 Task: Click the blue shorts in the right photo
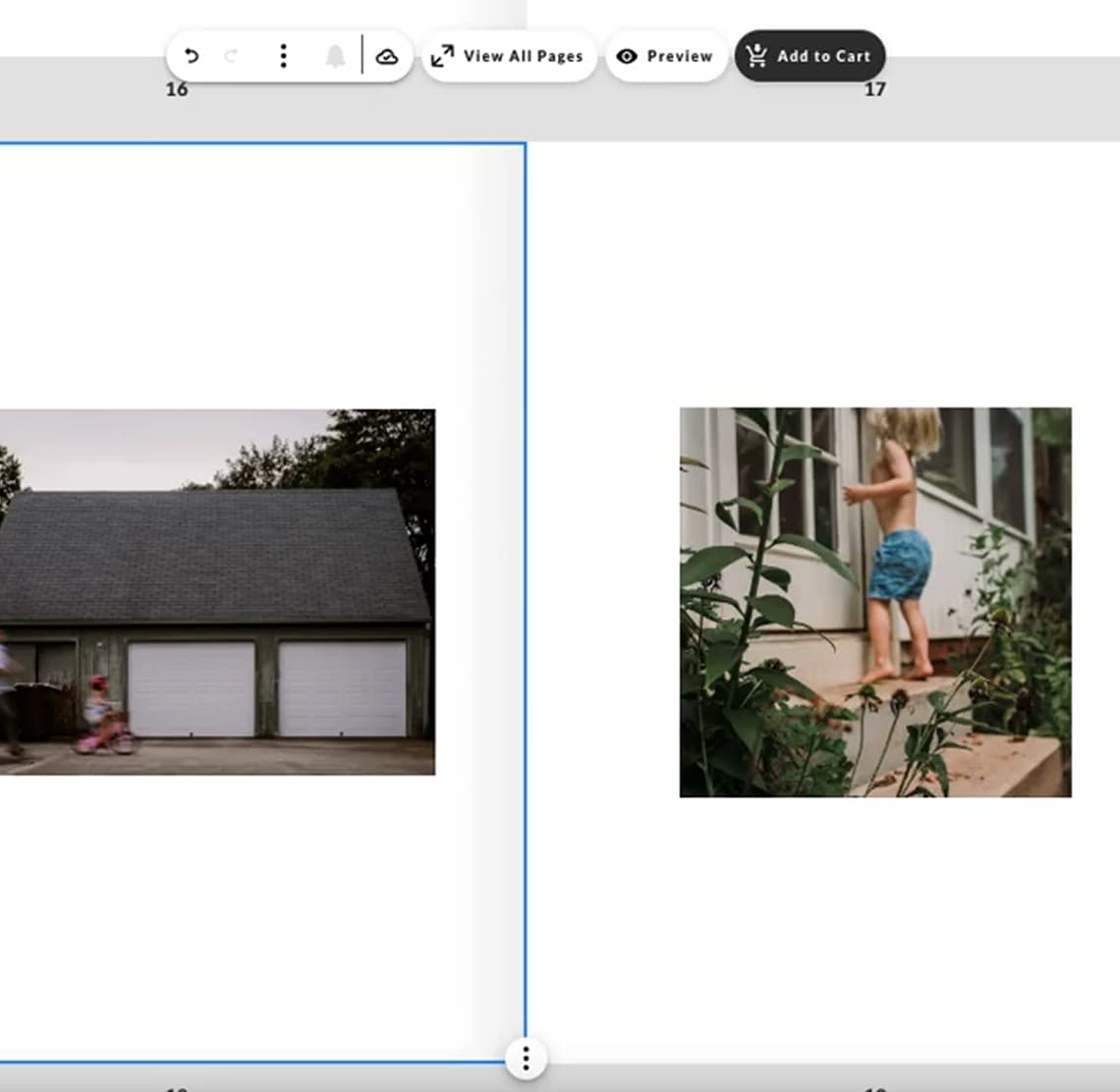click(899, 565)
